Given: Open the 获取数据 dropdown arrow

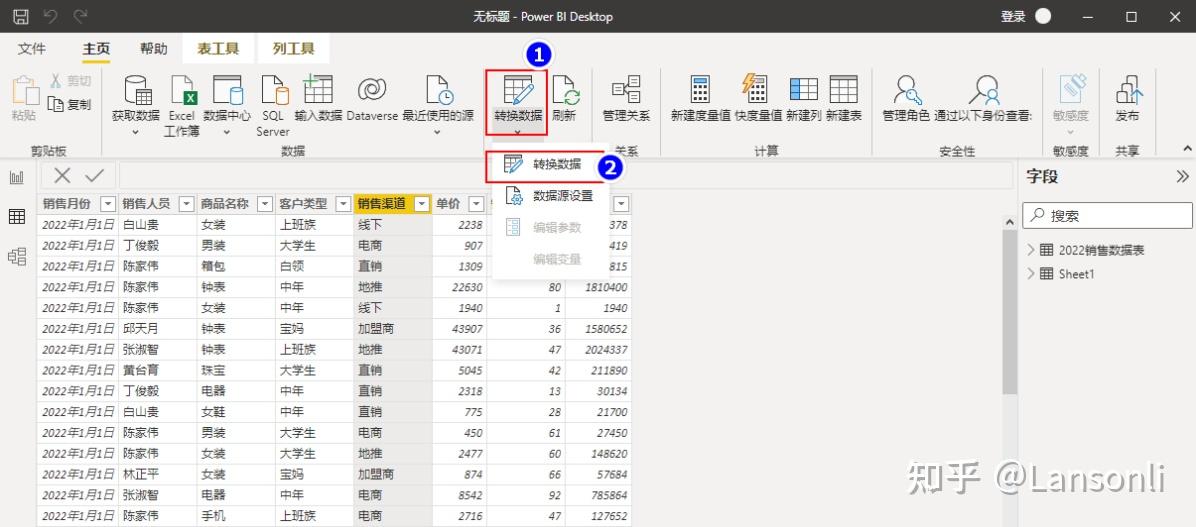Looking at the screenshot, I should coord(136,132).
